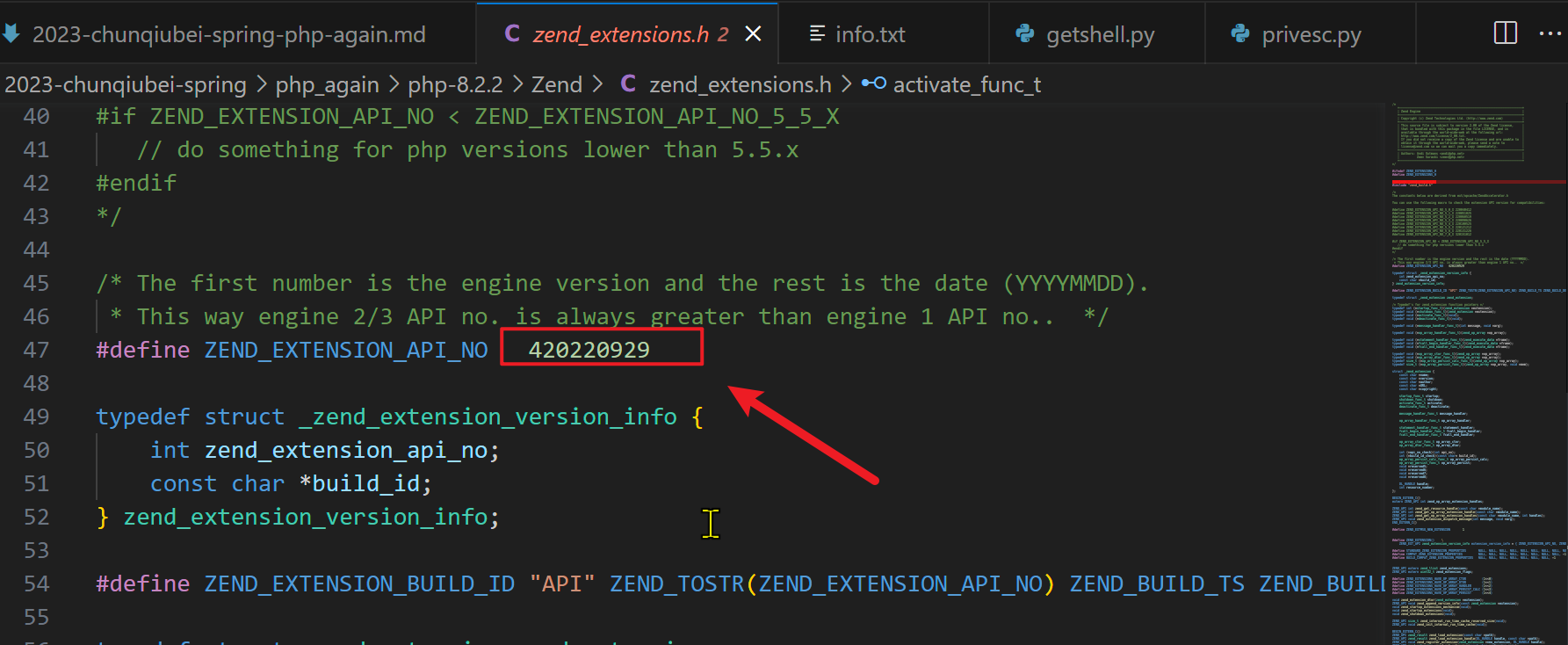Click ZEND_EXTENSION_API_NO on line 47

pos(346,350)
